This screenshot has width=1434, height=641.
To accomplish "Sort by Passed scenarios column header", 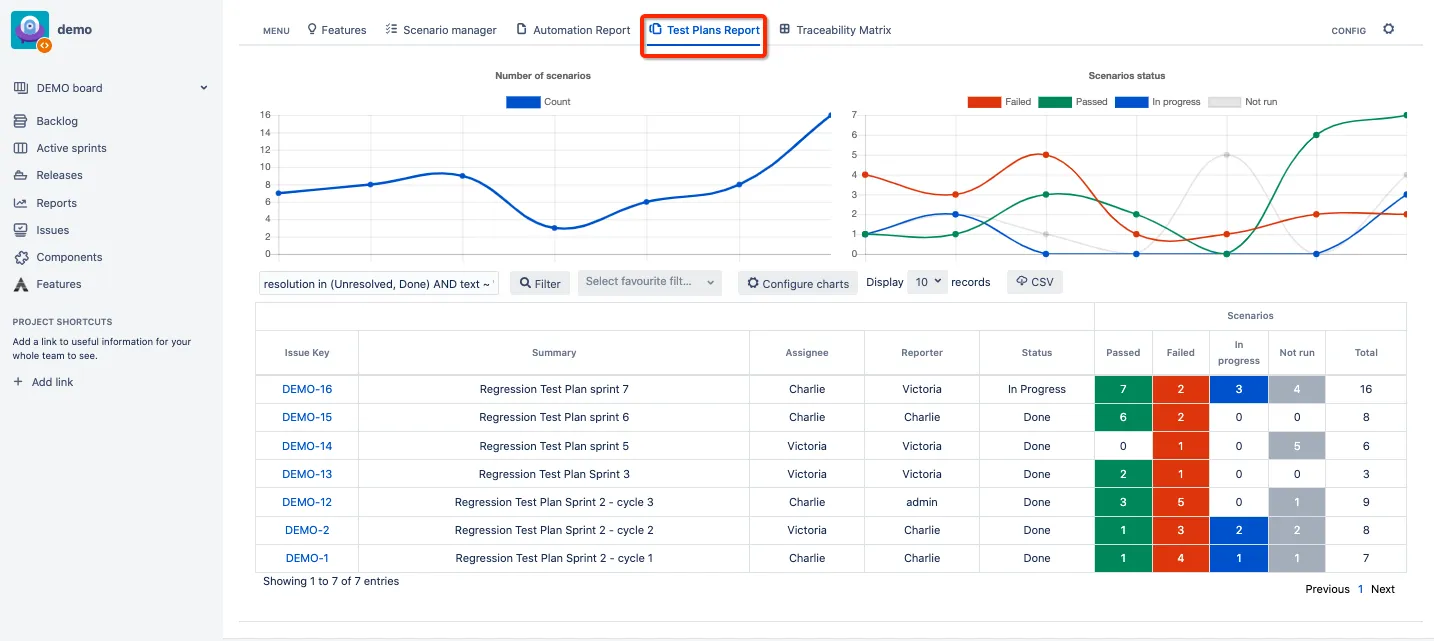I will pos(1123,352).
